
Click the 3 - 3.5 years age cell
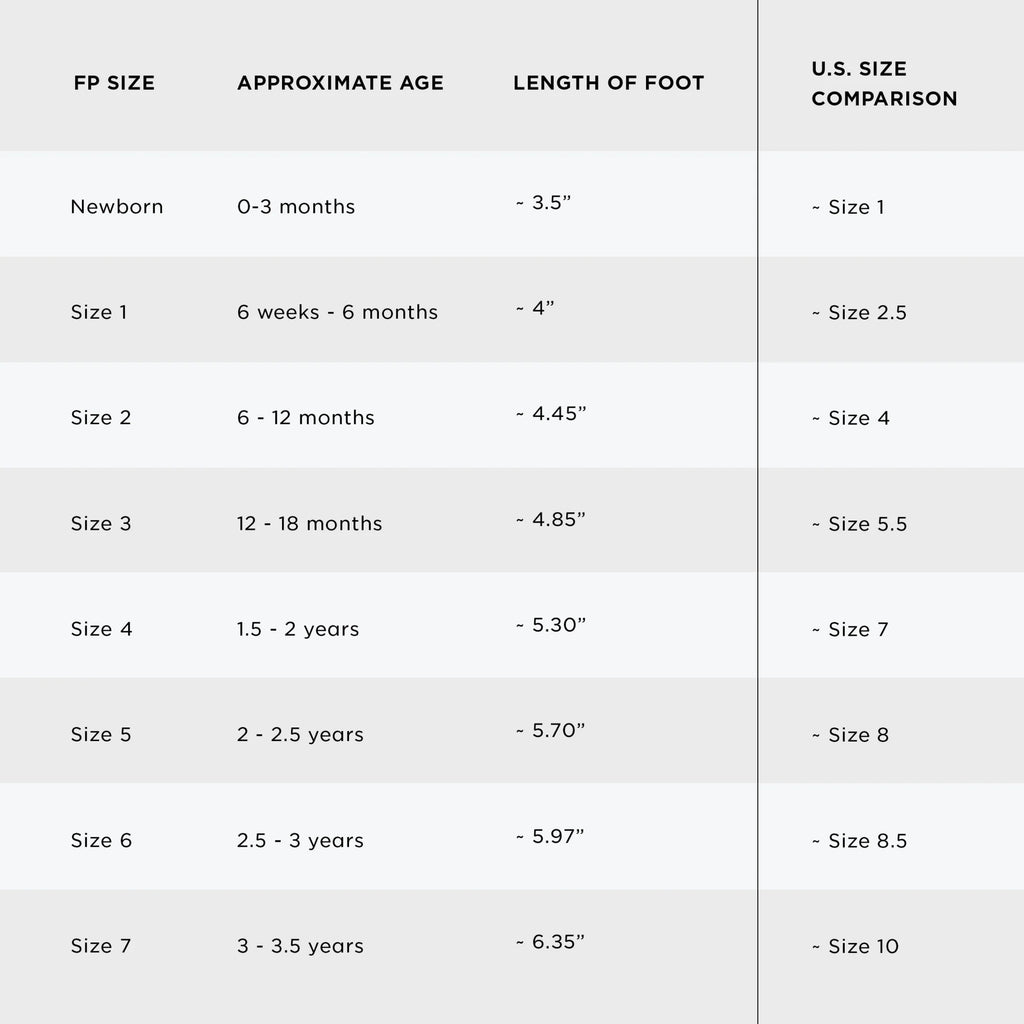coord(300,946)
